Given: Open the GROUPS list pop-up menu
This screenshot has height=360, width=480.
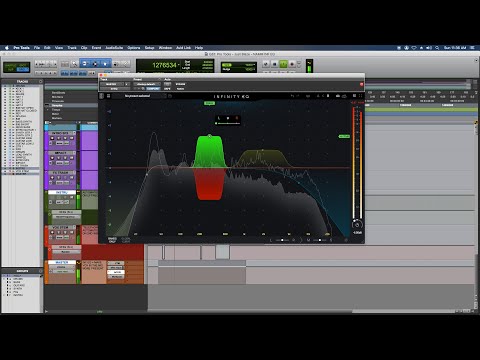Looking at the screenshot, I should tap(41, 271).
